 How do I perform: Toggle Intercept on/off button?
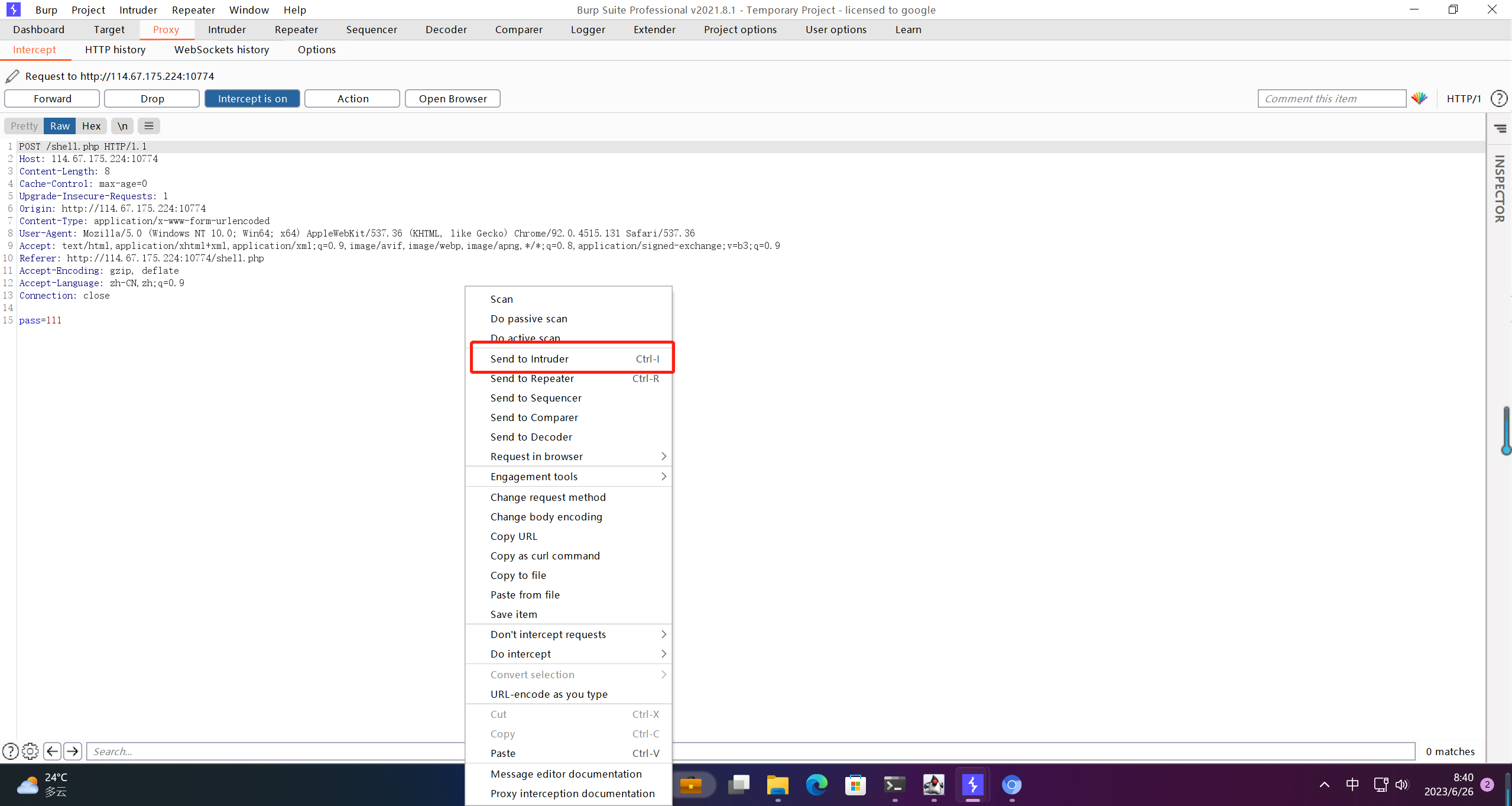[252, 98]
